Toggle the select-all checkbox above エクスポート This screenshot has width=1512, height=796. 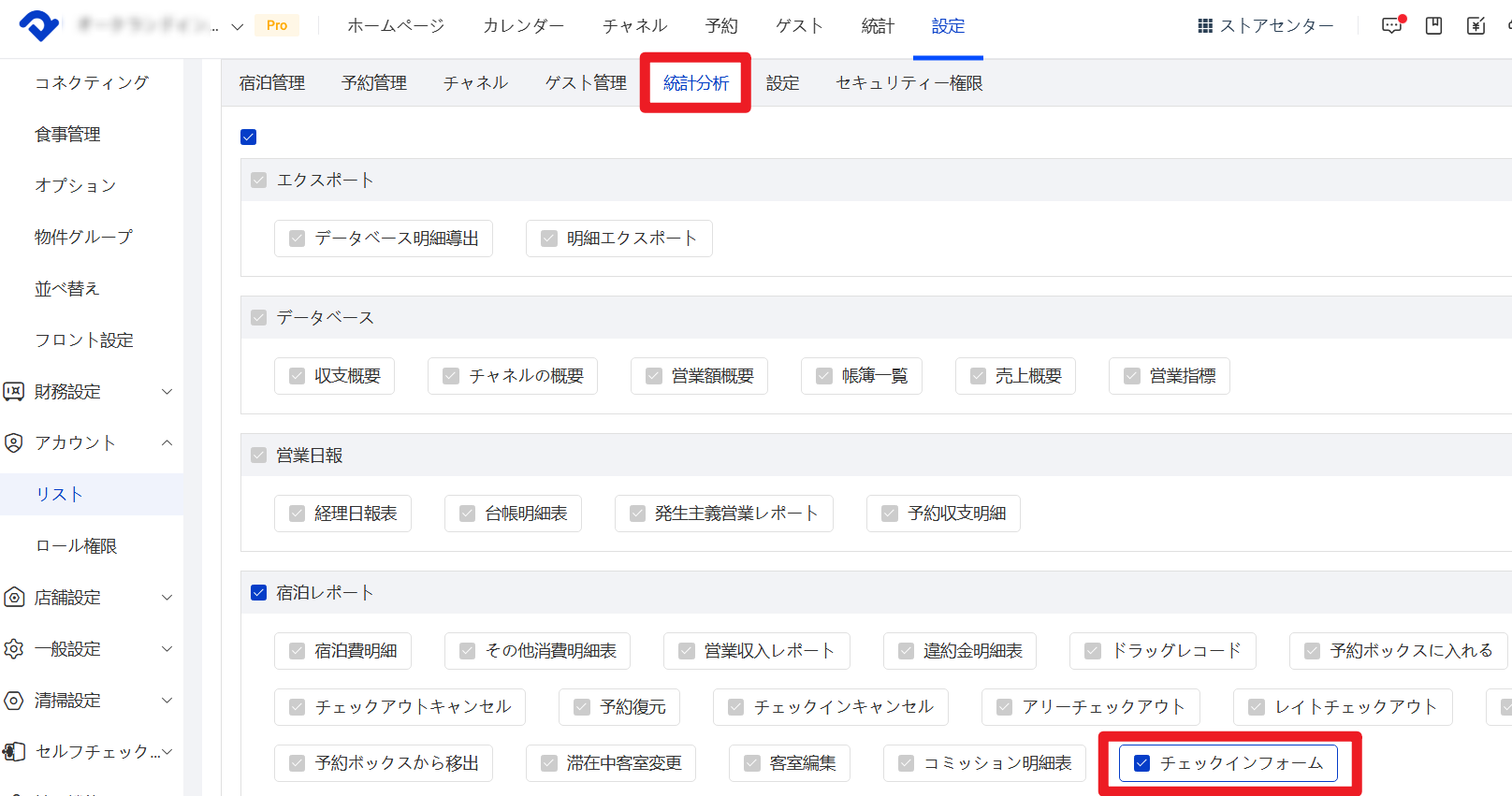(x=249, y=137)
